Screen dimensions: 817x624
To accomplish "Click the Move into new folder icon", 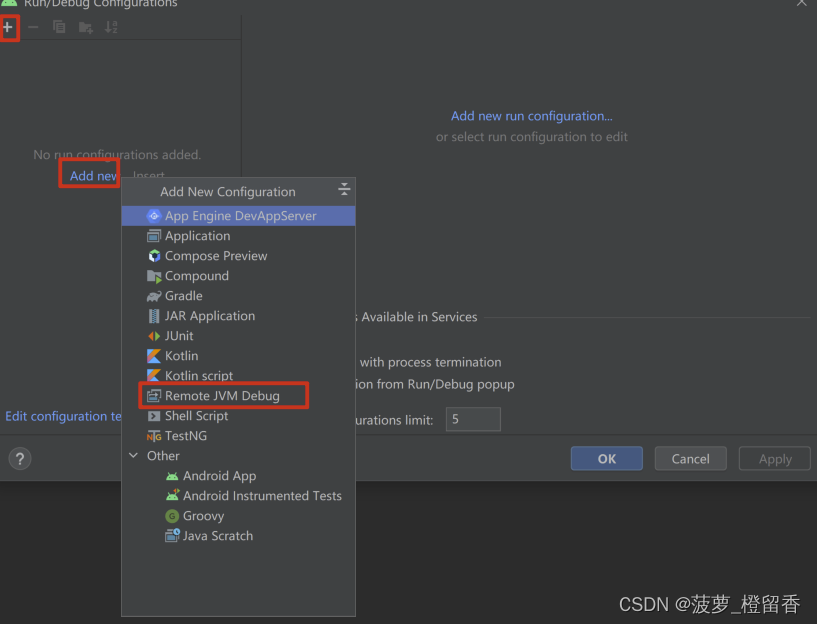I will (85, 27).
